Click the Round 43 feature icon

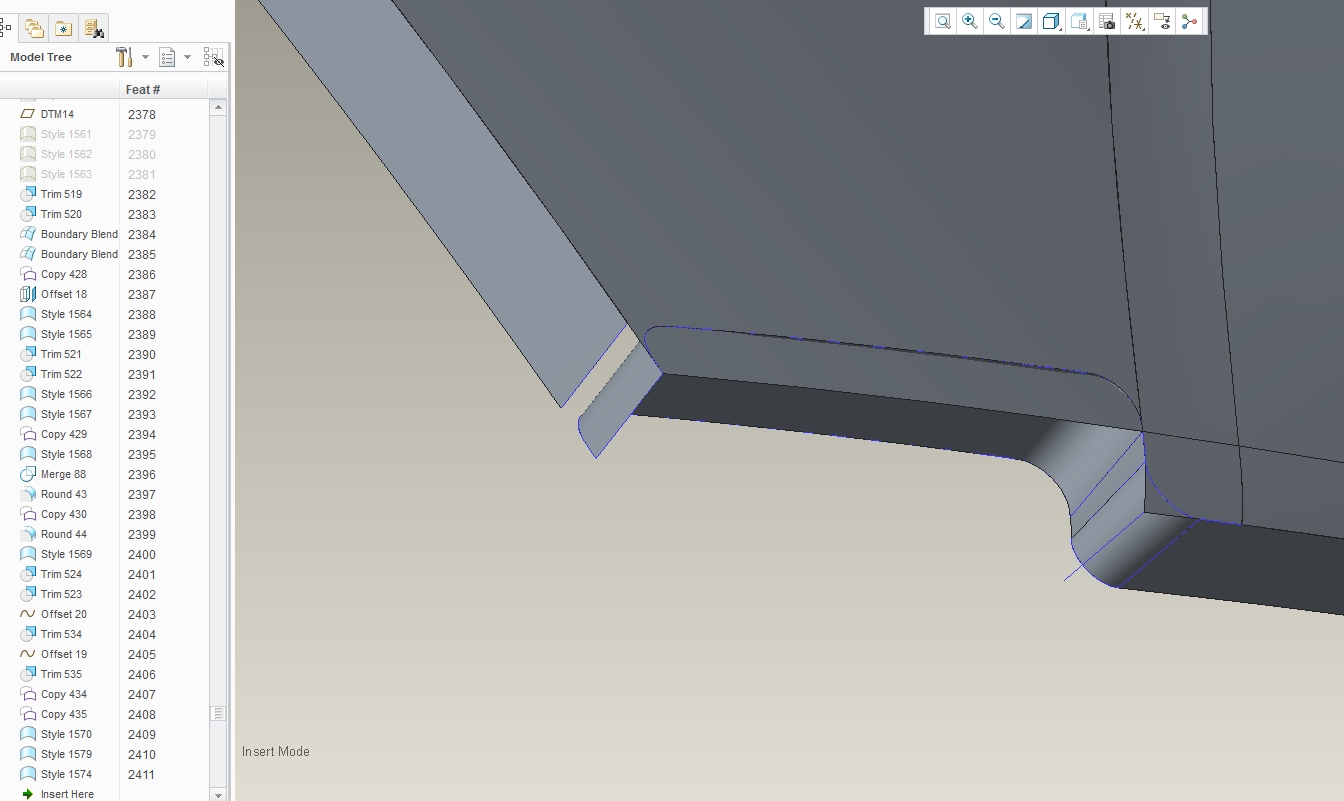tap(28, 494)
